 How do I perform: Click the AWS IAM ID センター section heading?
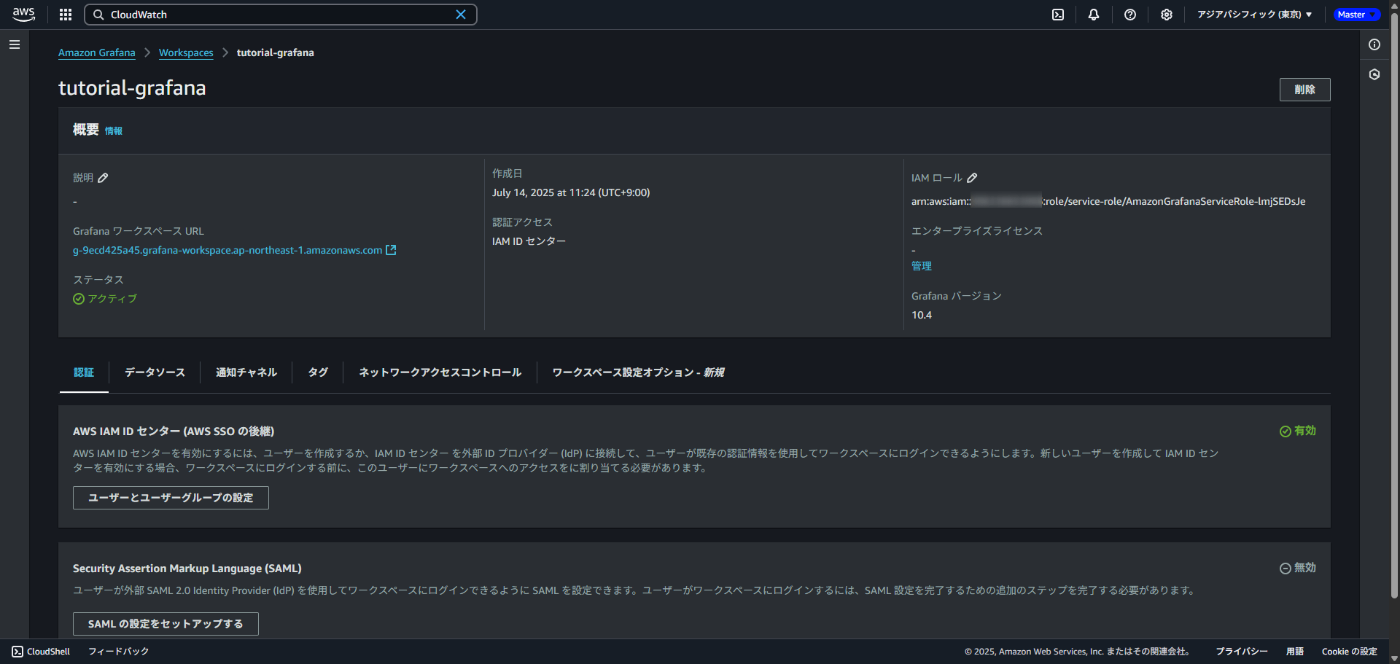tap(173, 431)
